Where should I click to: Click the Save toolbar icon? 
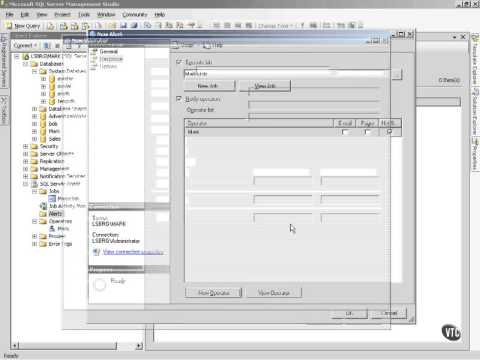point(123,26)
